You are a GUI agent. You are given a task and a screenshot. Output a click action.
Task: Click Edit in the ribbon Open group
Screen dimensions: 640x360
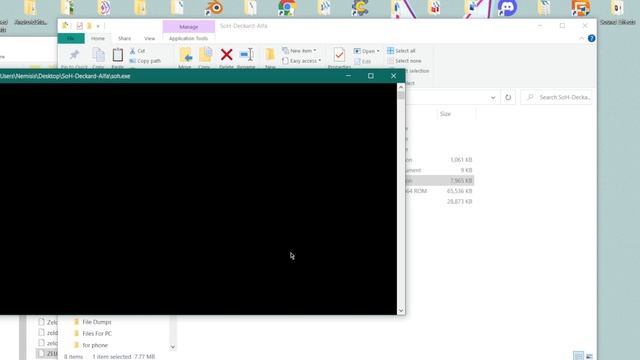pyautogui.click(x=362, y=61)
